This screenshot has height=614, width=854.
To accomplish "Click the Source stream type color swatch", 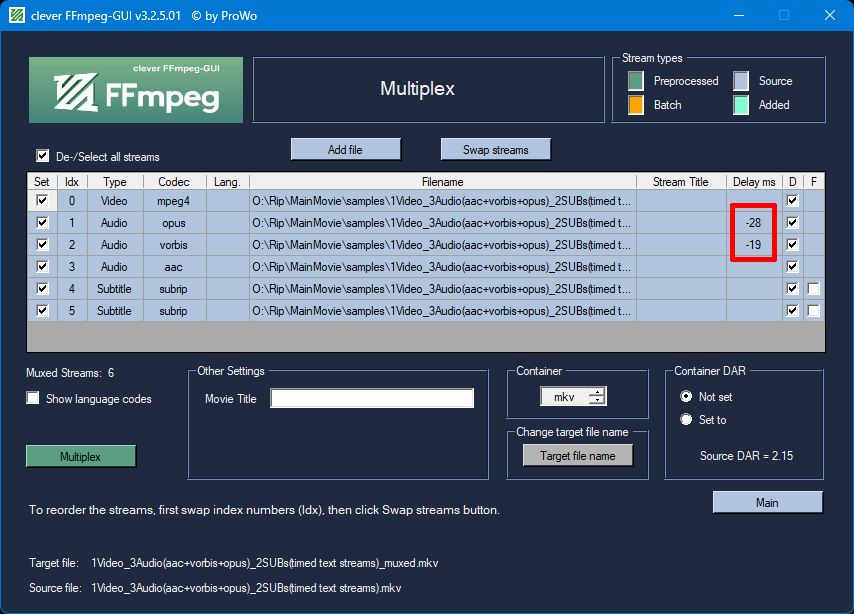I will point(741,81).
